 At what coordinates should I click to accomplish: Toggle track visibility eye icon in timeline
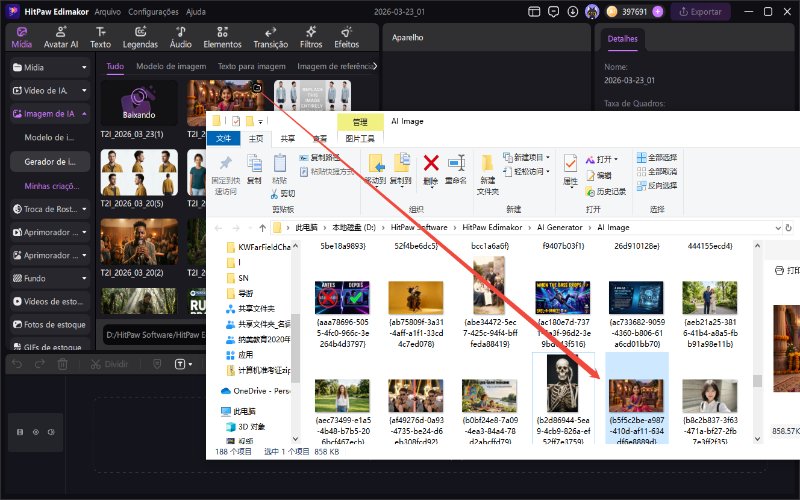coord(36,431)
